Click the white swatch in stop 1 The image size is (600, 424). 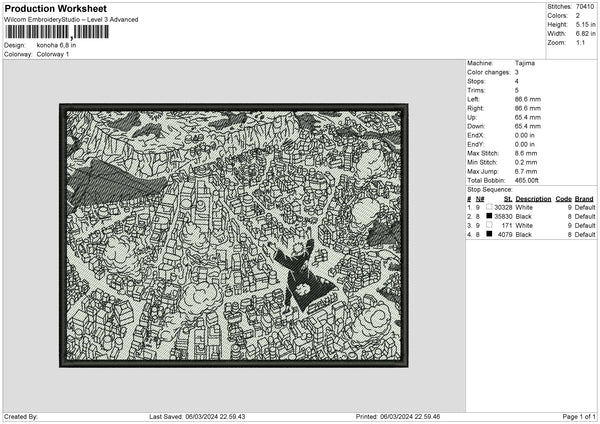point(490,207)
